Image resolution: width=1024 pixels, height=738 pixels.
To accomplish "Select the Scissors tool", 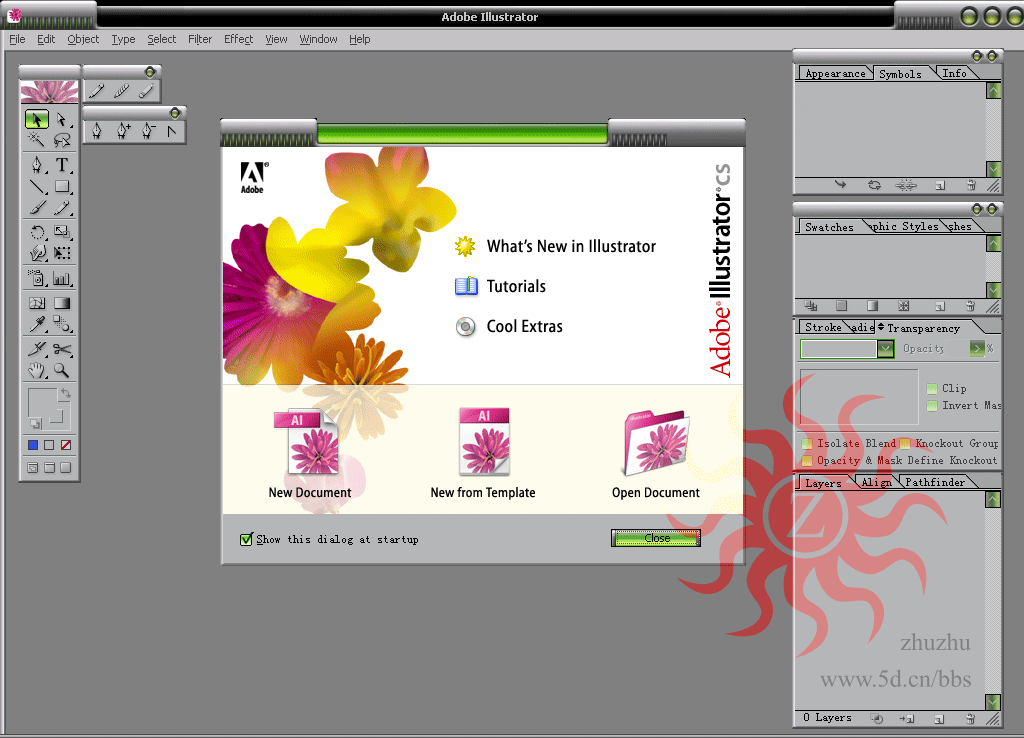I will (61, 349).
